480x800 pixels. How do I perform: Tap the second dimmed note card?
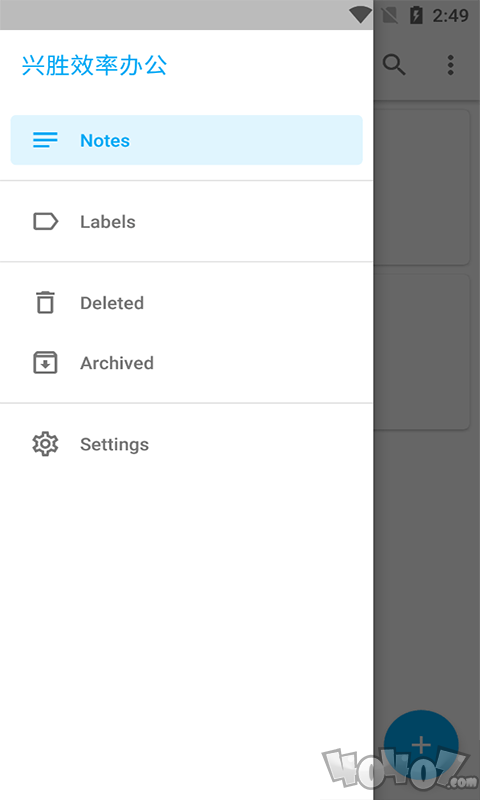[x=421, y=352]
